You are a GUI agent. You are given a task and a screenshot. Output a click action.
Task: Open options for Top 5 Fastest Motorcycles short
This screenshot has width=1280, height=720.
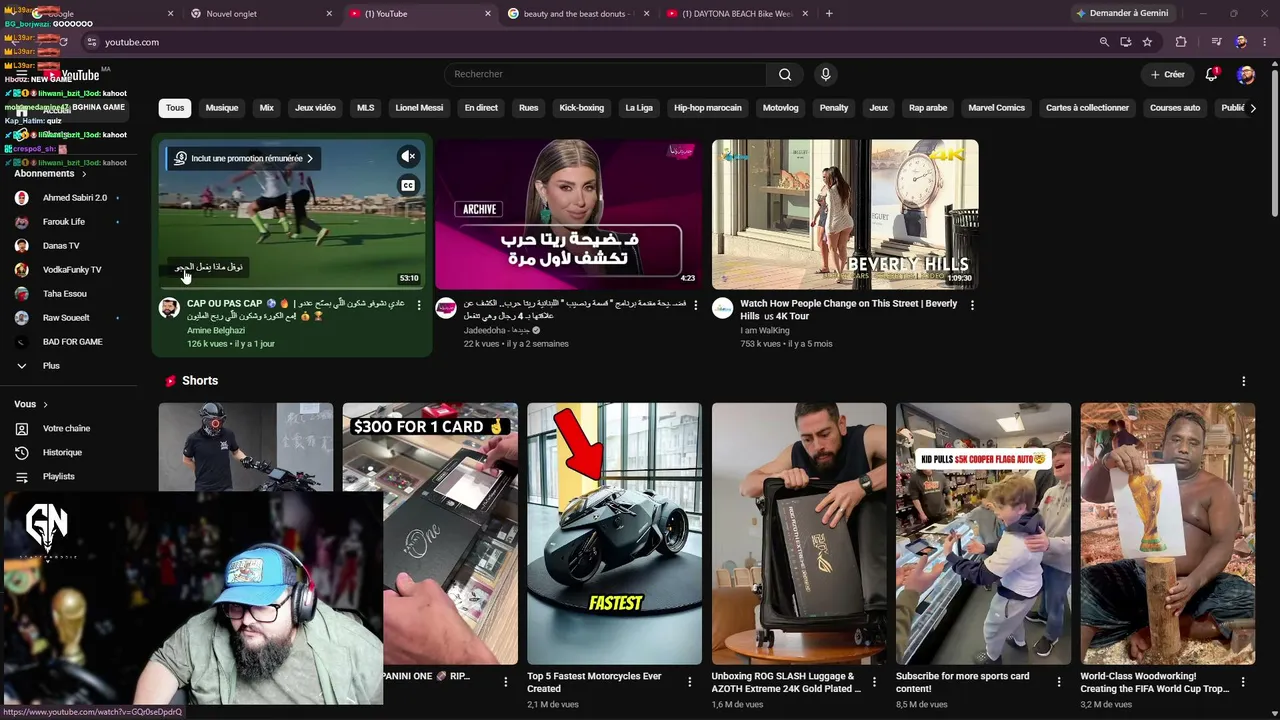[690, 682]
